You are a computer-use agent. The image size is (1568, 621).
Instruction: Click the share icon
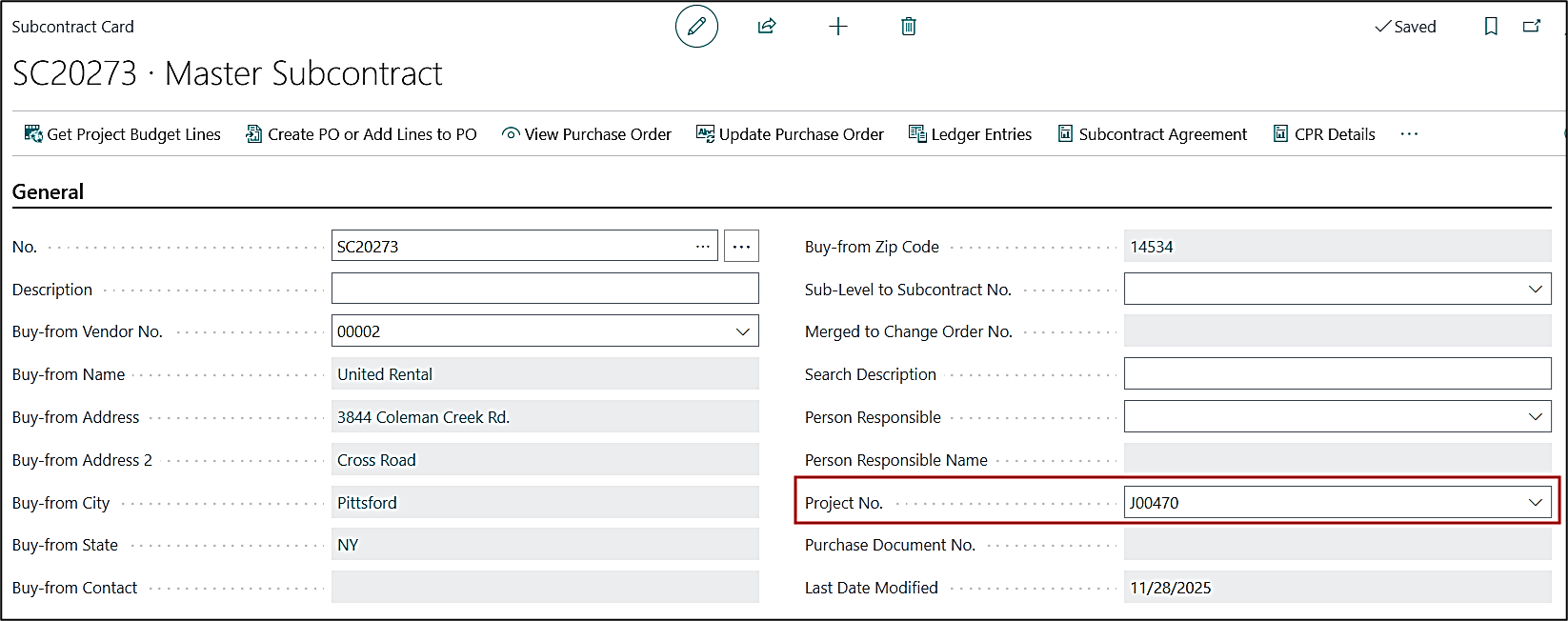pyautogui.click(x=767, y=27)
